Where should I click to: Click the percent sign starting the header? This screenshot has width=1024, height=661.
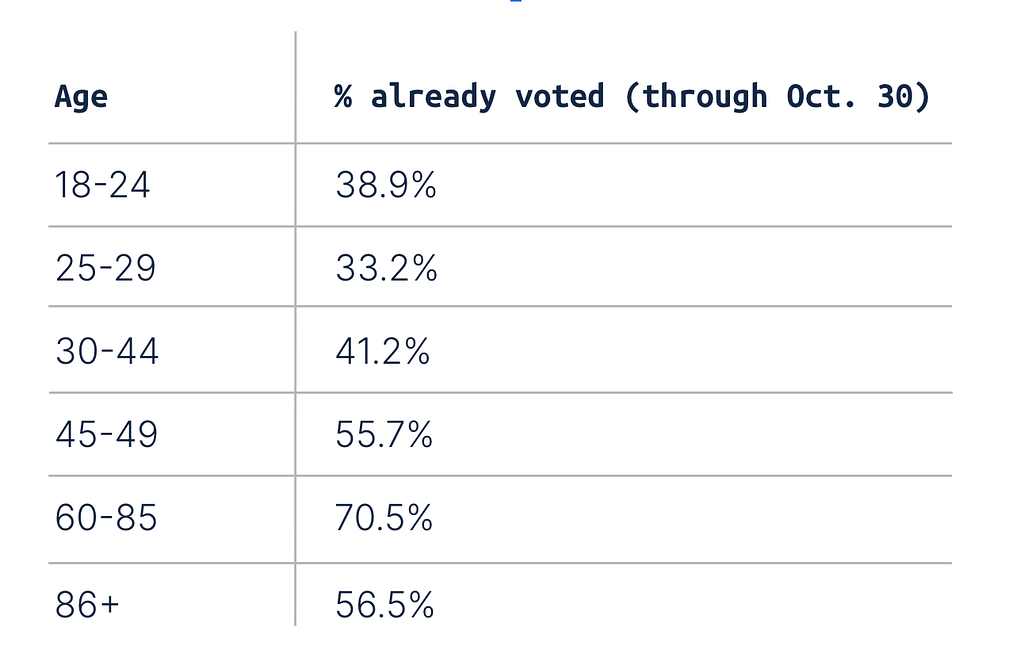[x=343, y=97]
